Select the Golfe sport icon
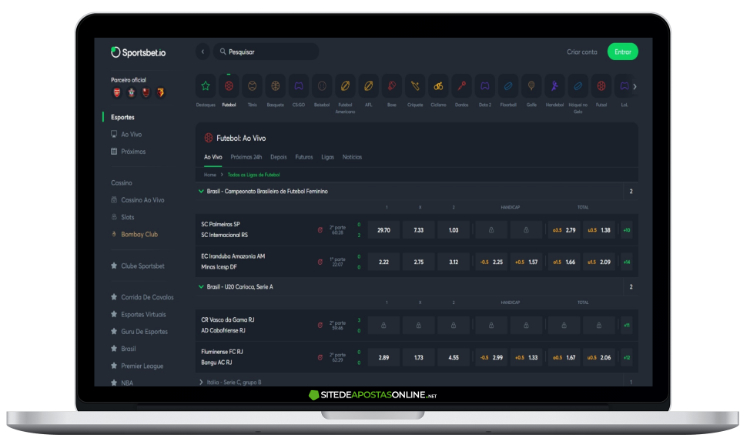The height and width of the screenshot is (448, 750). (531, 87)
